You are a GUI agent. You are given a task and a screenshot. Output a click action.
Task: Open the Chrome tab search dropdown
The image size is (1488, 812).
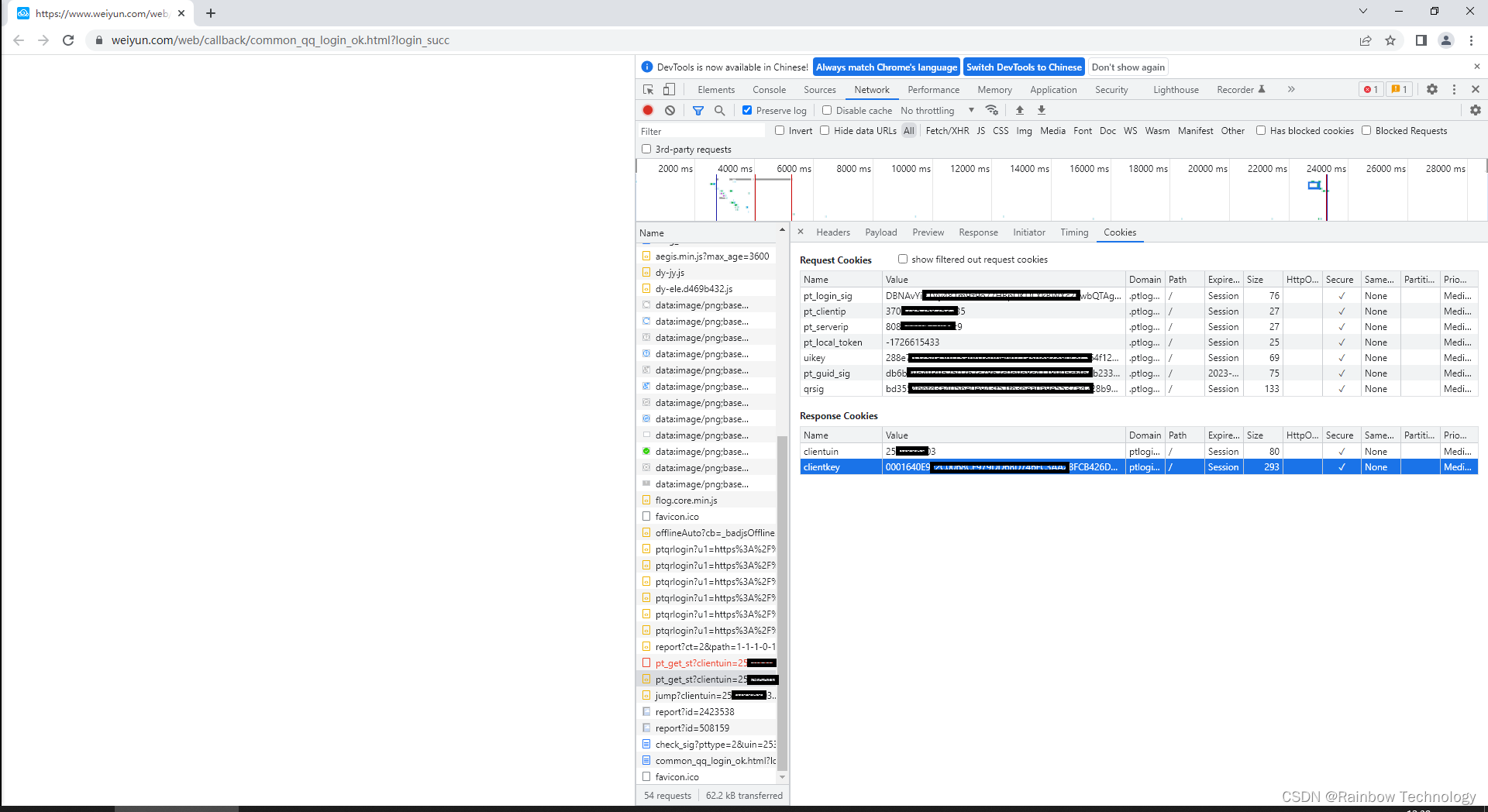(1363, 12)
